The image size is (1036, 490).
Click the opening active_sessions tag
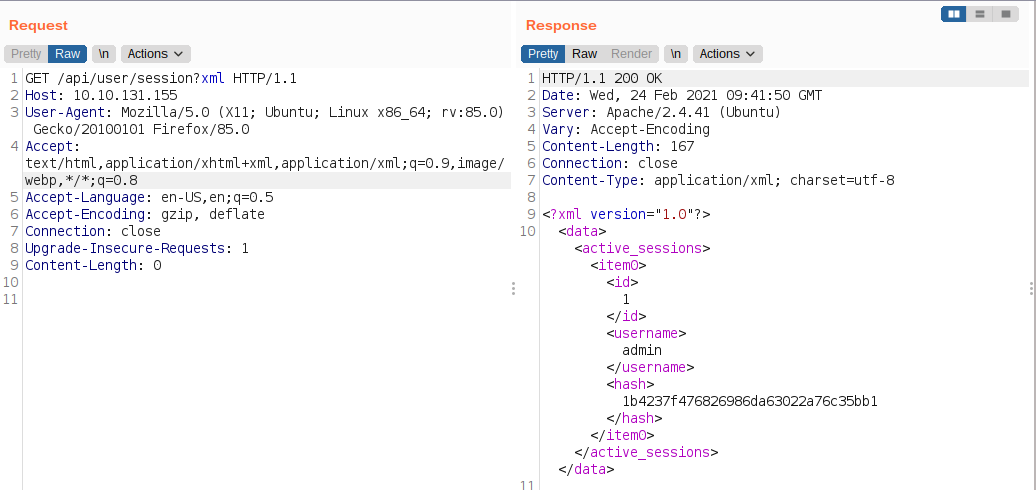pyautogui.click(x=642, y=249)
